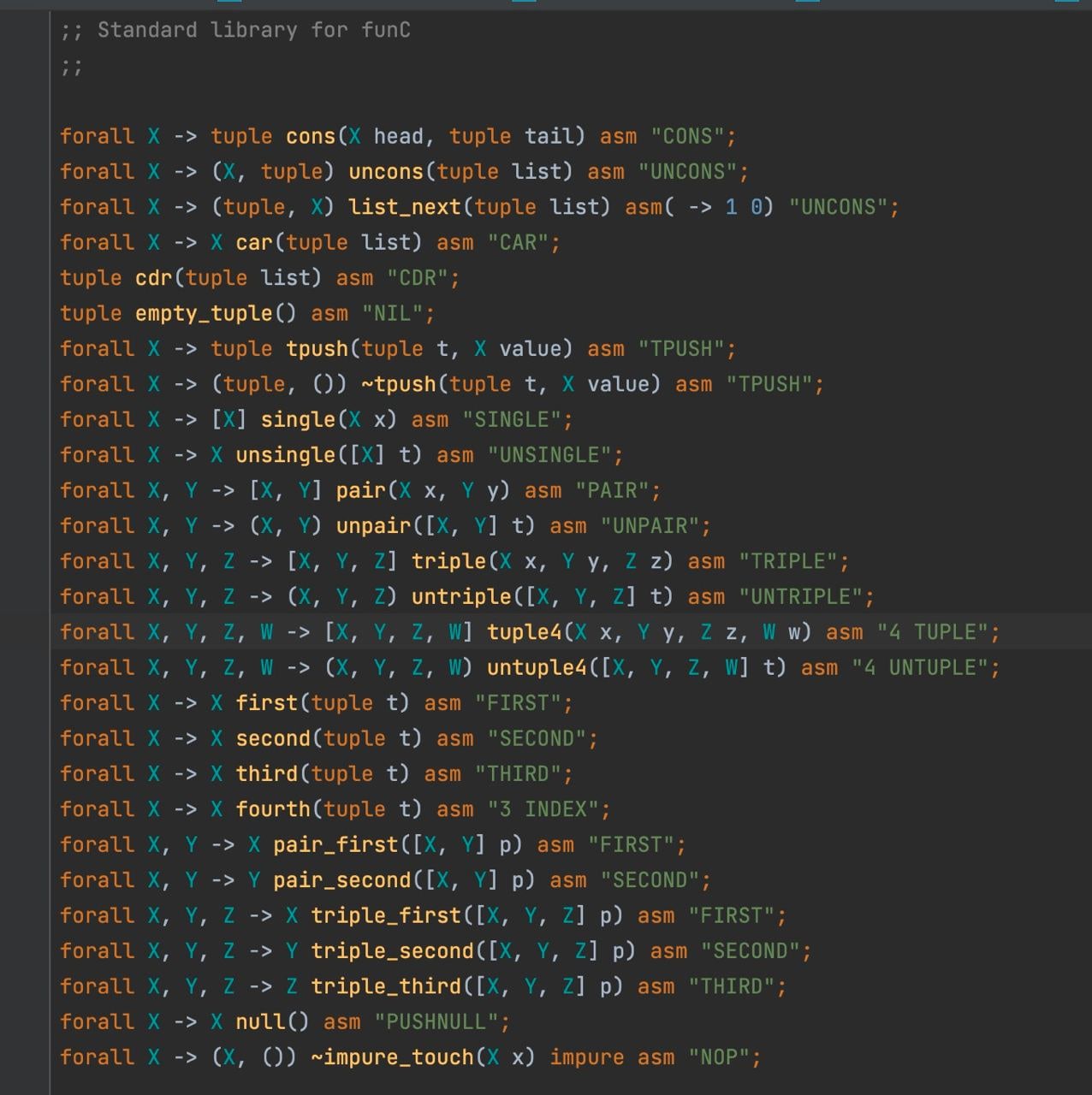Click the cdr function name
Screen dimensions: 1092x1095
154,278
